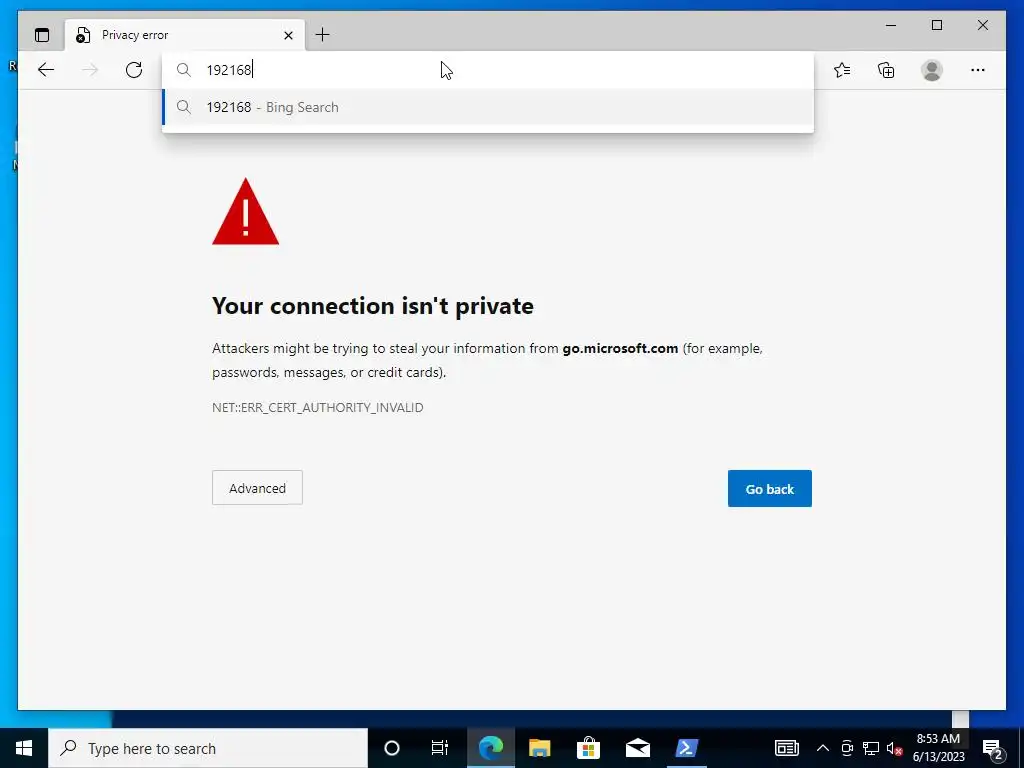This screenshot has height=768, width=1024.
Task: Open the Collections icon
Action: [886, 70]
